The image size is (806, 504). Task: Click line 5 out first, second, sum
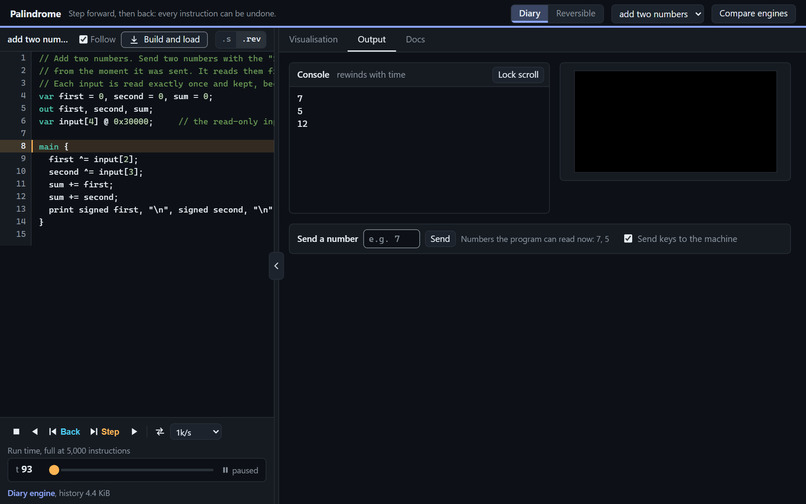[96, 109]
